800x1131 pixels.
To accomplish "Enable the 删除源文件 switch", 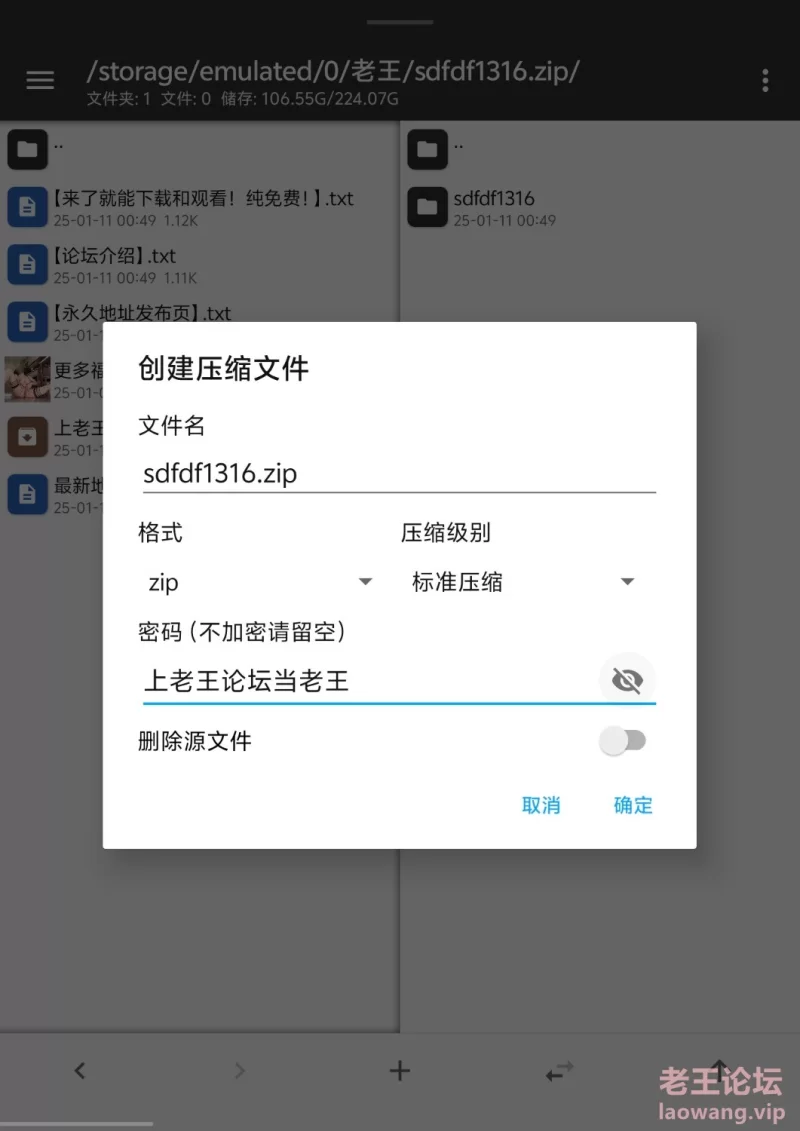I will pyautogui.click(x=624, y=741).
